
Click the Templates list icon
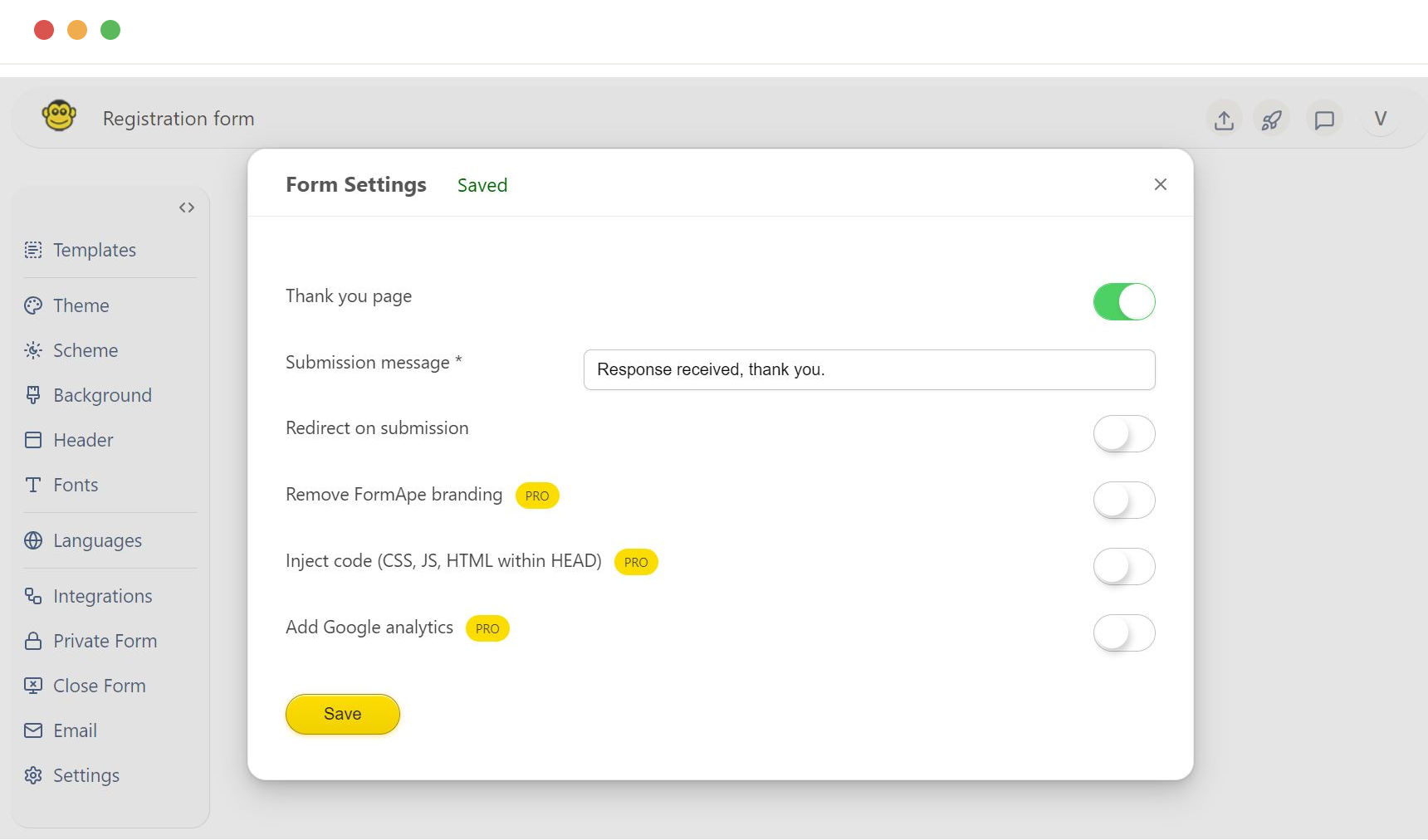click(33, 250)
